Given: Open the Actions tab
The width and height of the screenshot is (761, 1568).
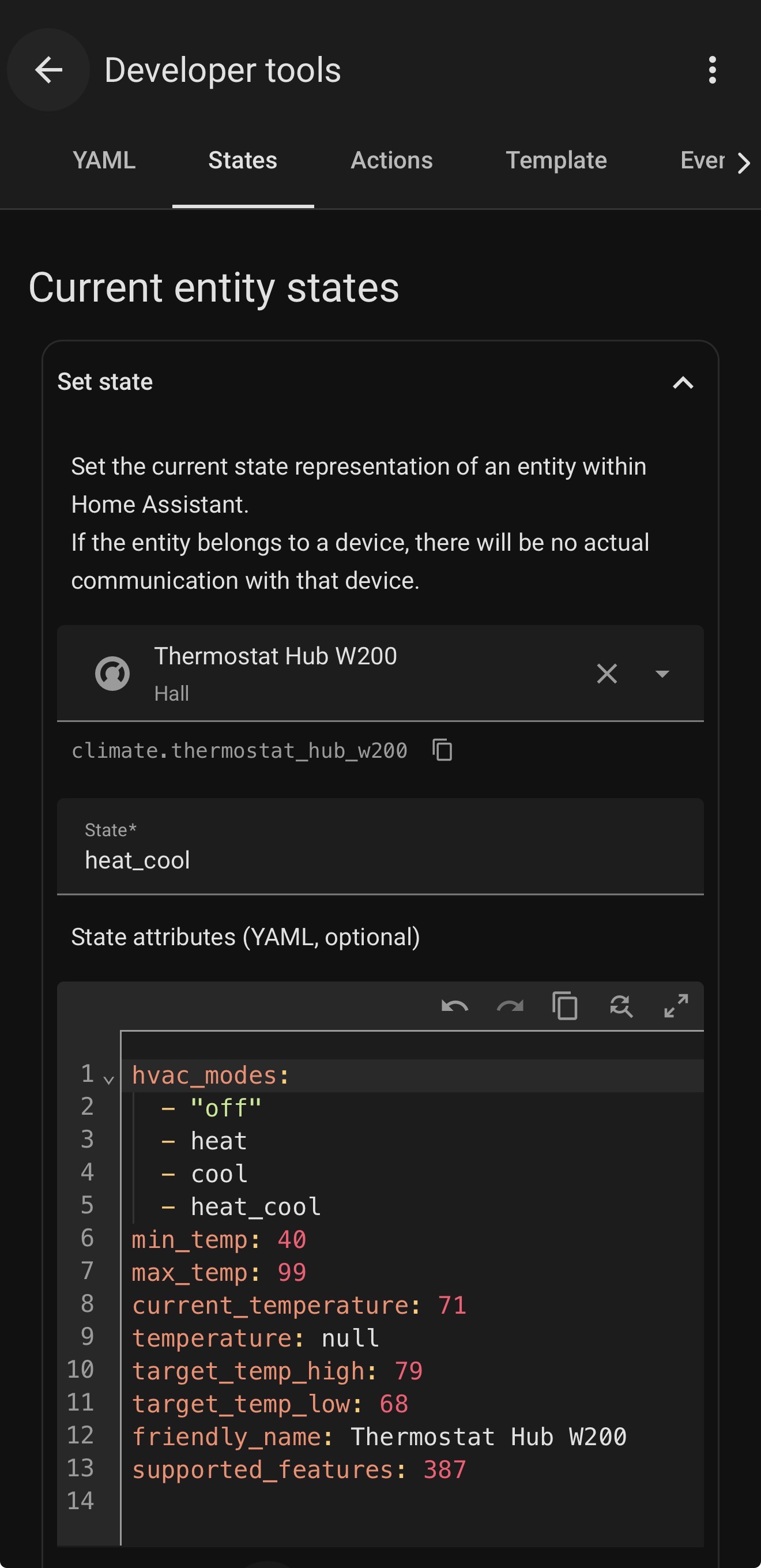Looking at the screenshot, I should click(x=391, y=161).
